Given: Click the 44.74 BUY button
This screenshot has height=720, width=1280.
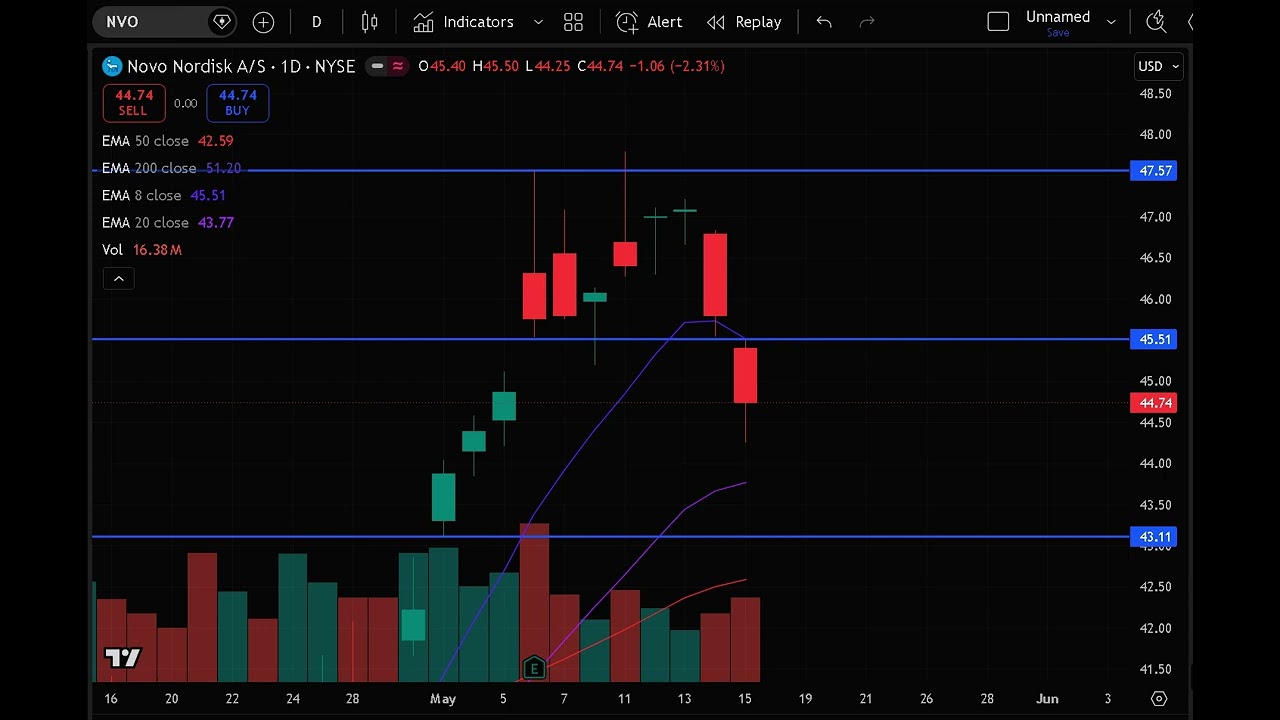Looking at the screenshot, I should pyautogui.click(x=237, y=103).
